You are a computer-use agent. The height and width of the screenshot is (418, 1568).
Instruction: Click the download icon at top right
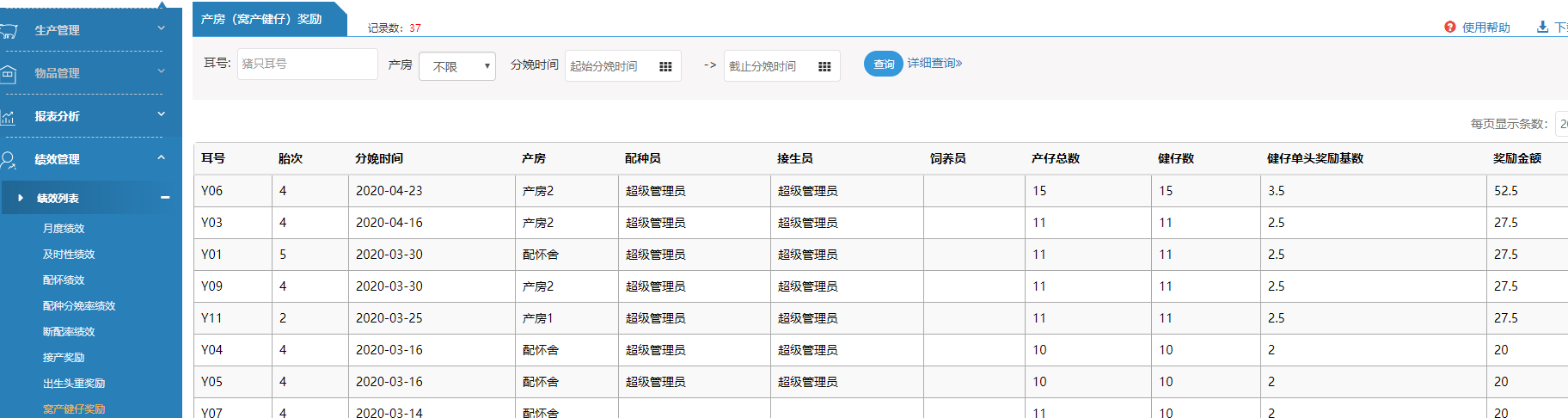pyautogui.click(x=1542, y=28)
